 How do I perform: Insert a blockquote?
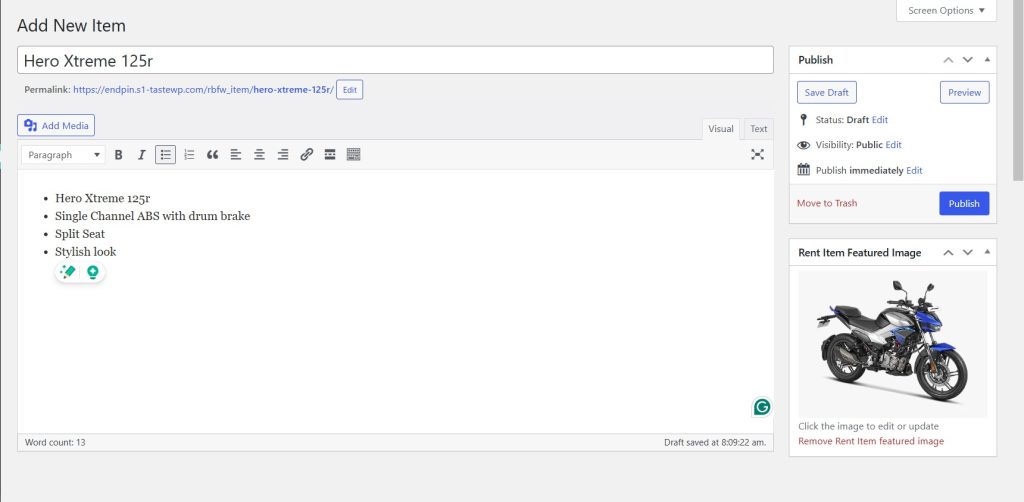[x=212, y=155]
